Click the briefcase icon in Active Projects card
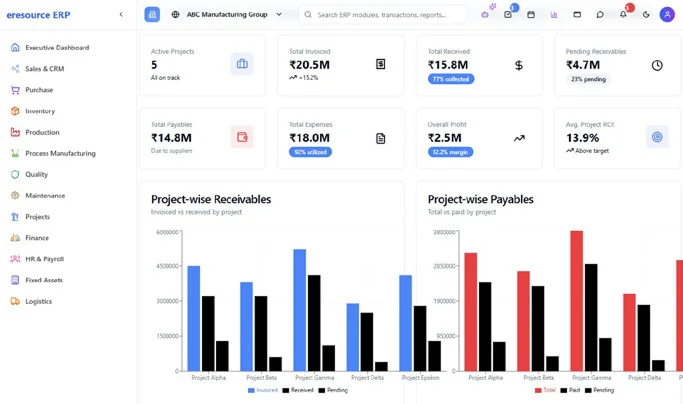Viewport: 683px width, 404px height. click(242, 64)
